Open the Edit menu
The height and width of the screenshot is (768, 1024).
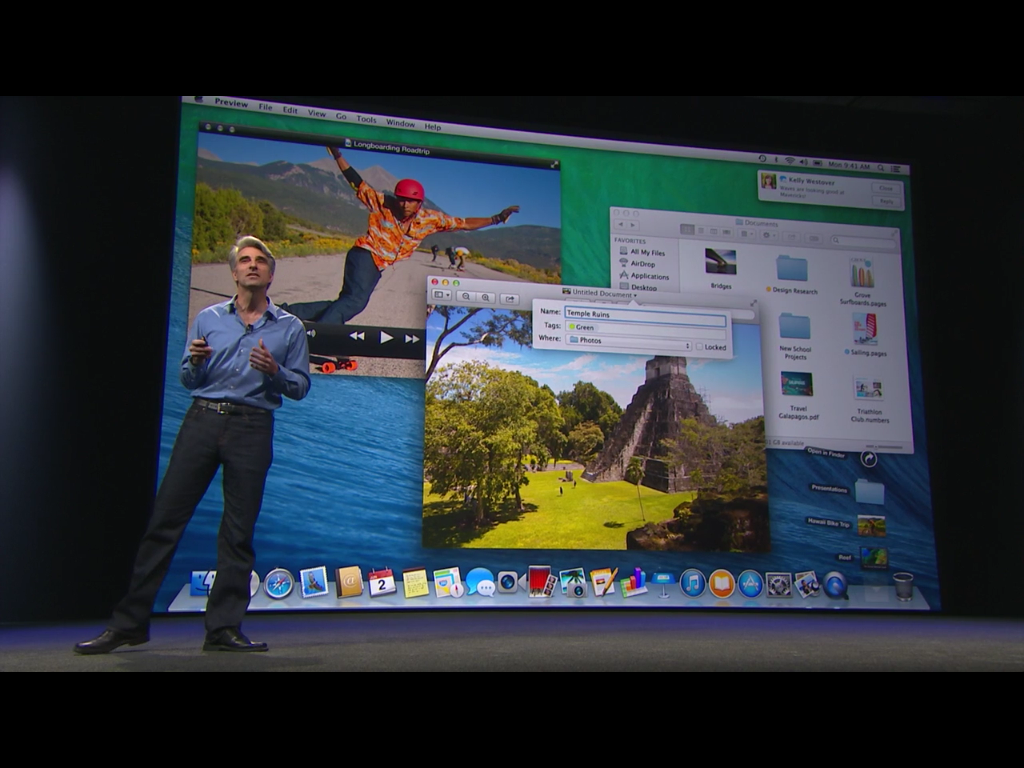290,110
